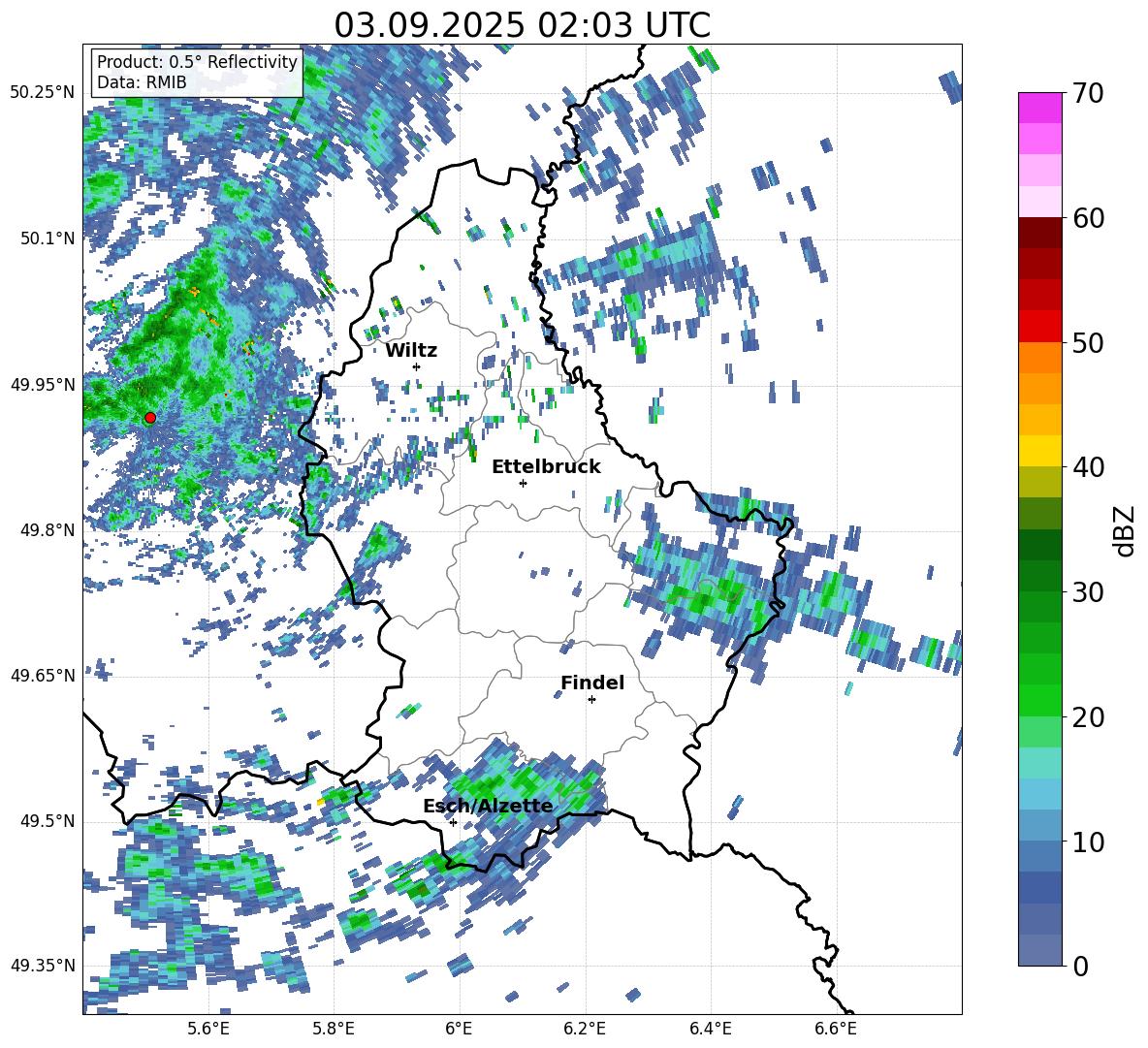The height and width of the screenshot is (1048, 1148).
Task: Click the bright green colorbar segment near 20
Action: (1039, 700)
